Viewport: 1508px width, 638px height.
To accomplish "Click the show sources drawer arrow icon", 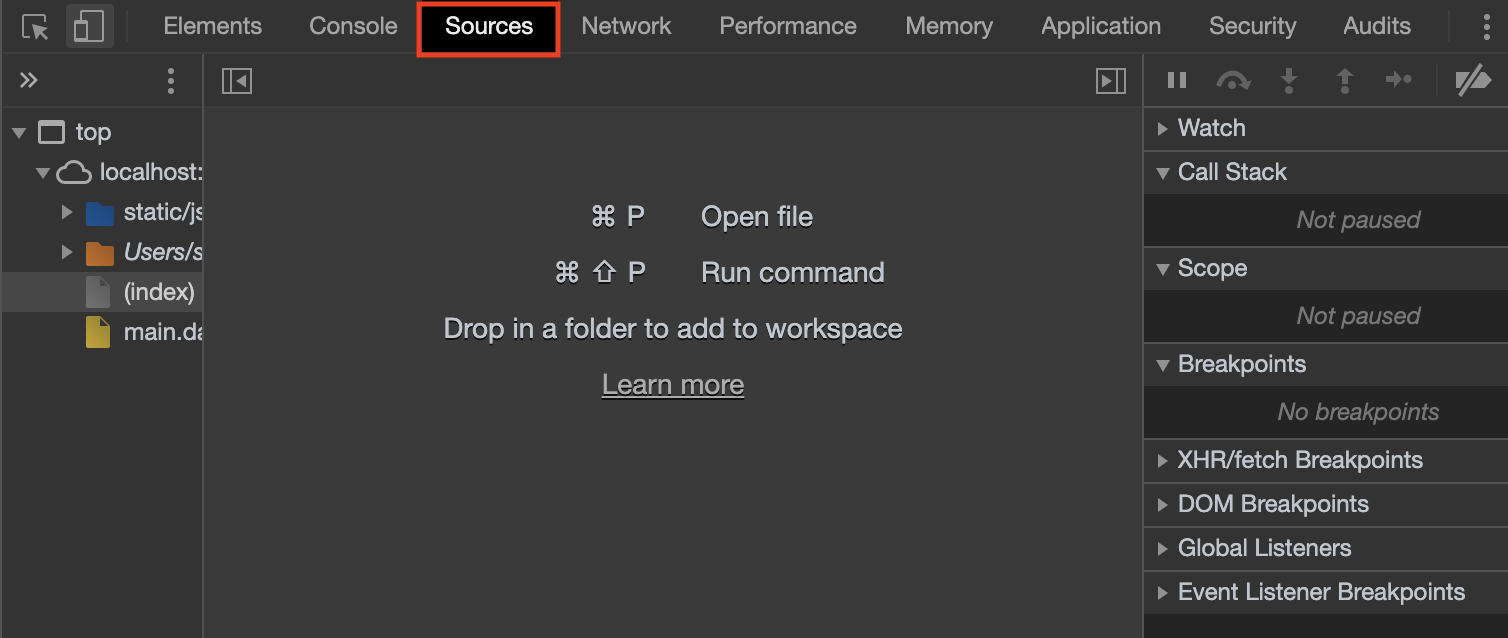I will click(1110, 80).
